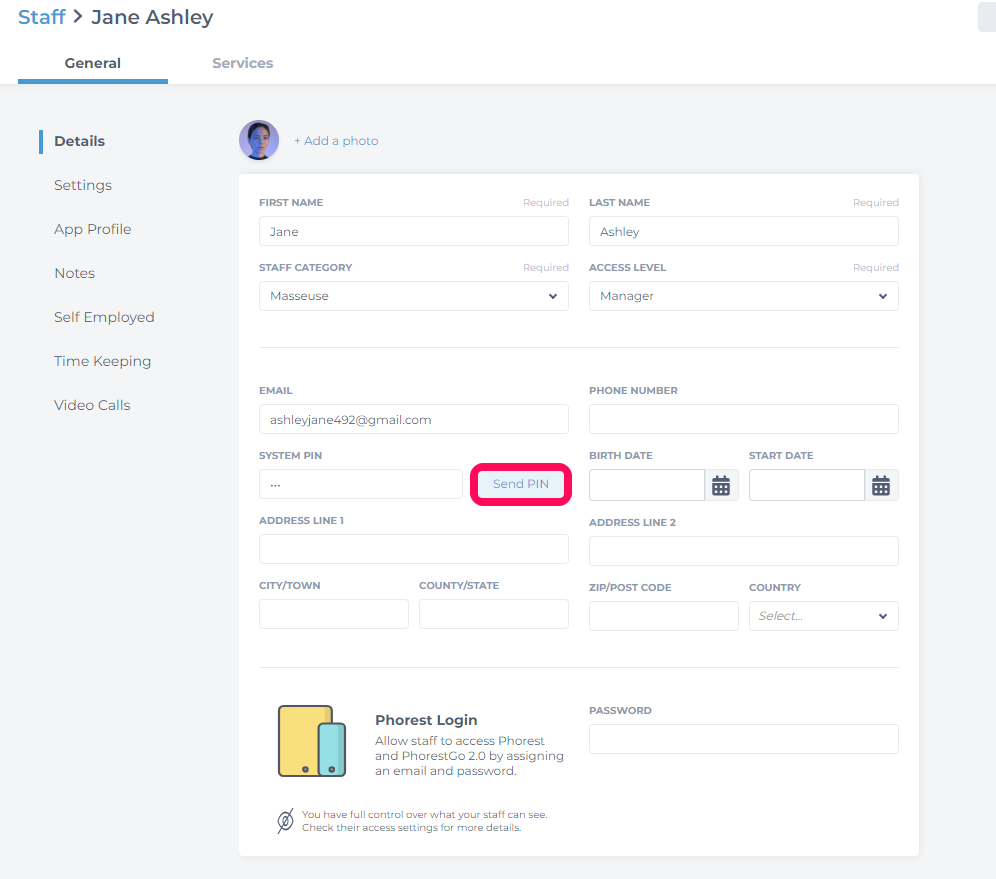The height and width of the screenshot is (879, 996).
Task: Focus the Email field
Action: (414, 419)
